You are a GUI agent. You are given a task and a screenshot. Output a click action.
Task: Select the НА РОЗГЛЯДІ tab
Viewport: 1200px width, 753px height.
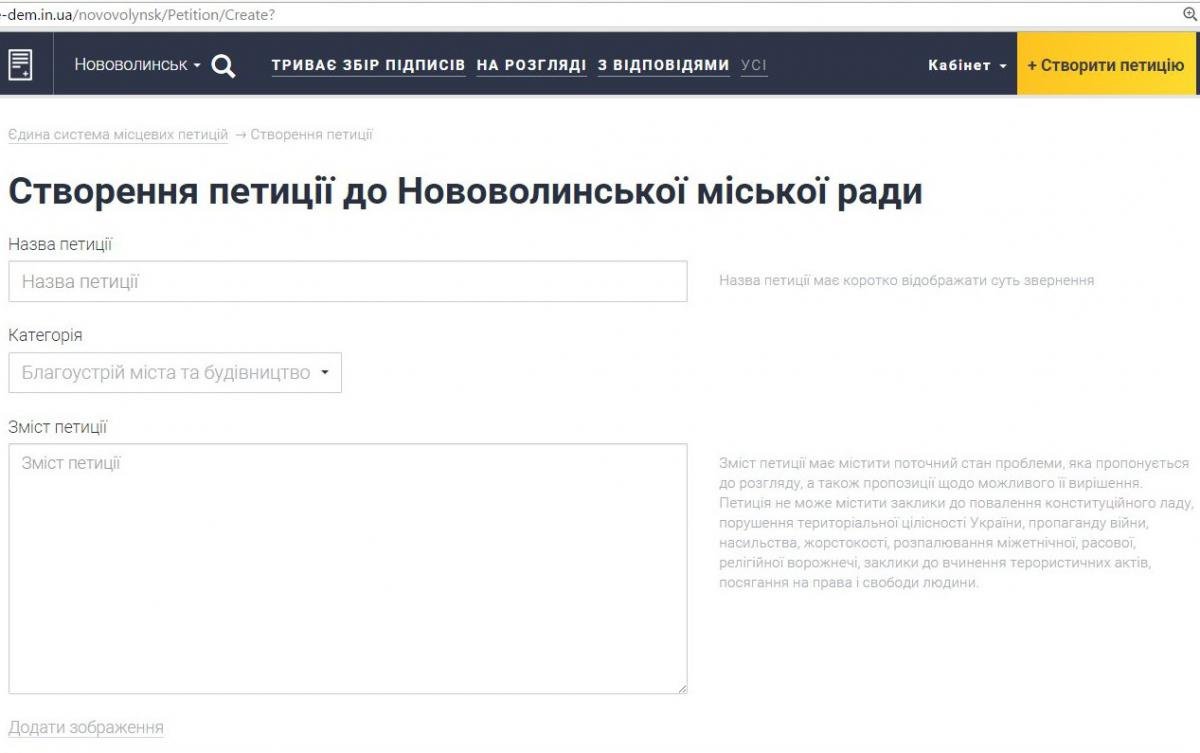pyautogui.click(x=531, y=65)
